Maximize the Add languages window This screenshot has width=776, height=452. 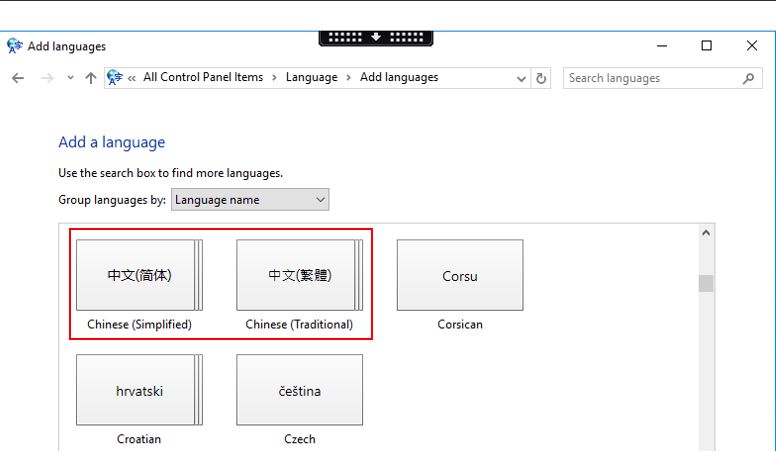(707, 46)
